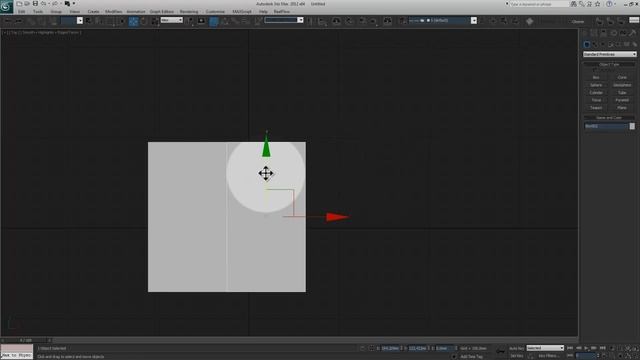
Task: Open the Graph Editors menu
Action: pyautogui.click(x=162, y=12)
